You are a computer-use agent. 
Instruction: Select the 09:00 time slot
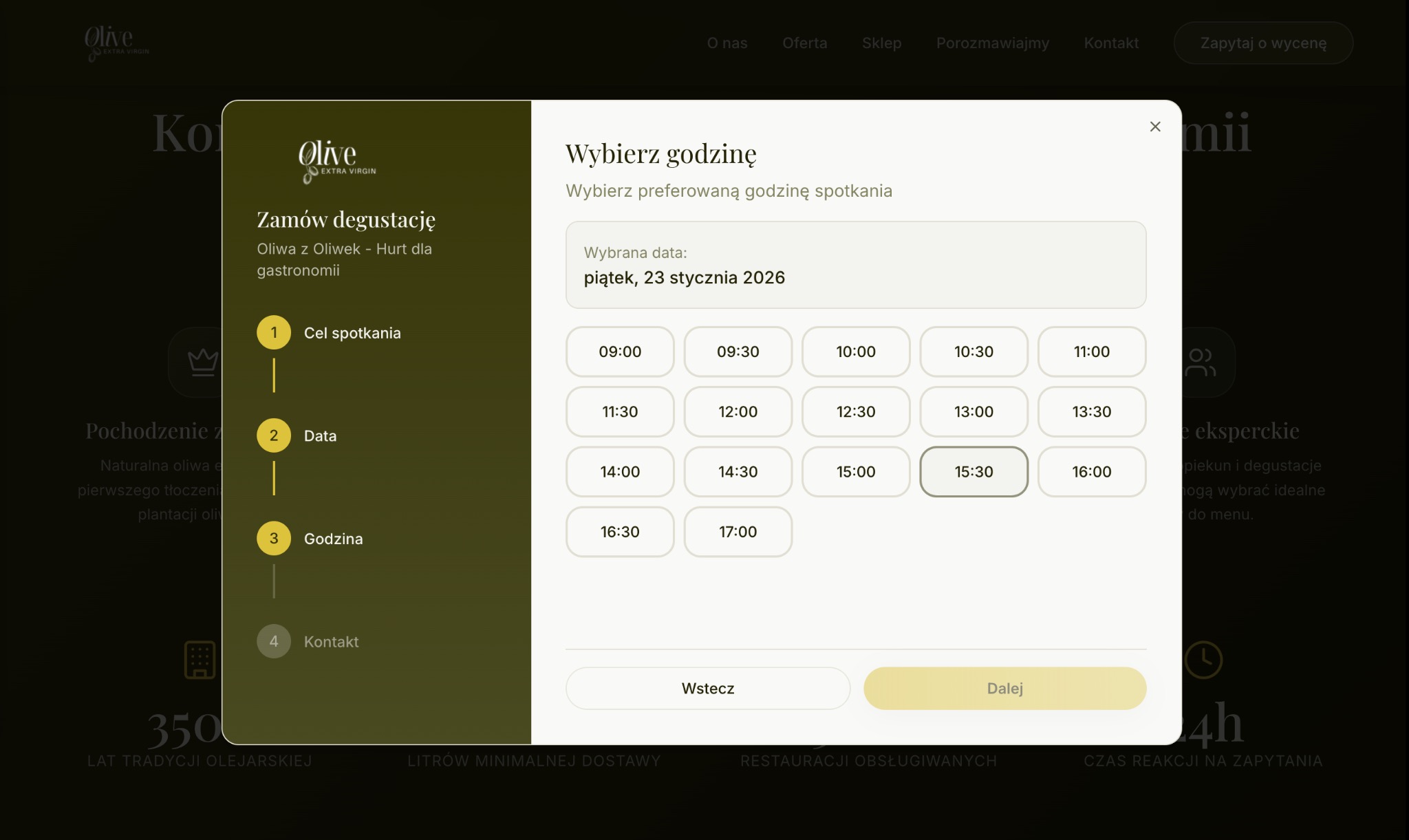tap(619, 352)
